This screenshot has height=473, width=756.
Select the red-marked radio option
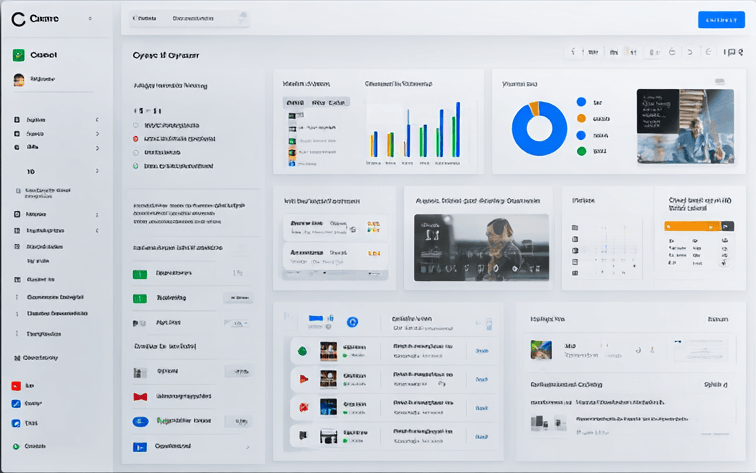click(136, 139)
